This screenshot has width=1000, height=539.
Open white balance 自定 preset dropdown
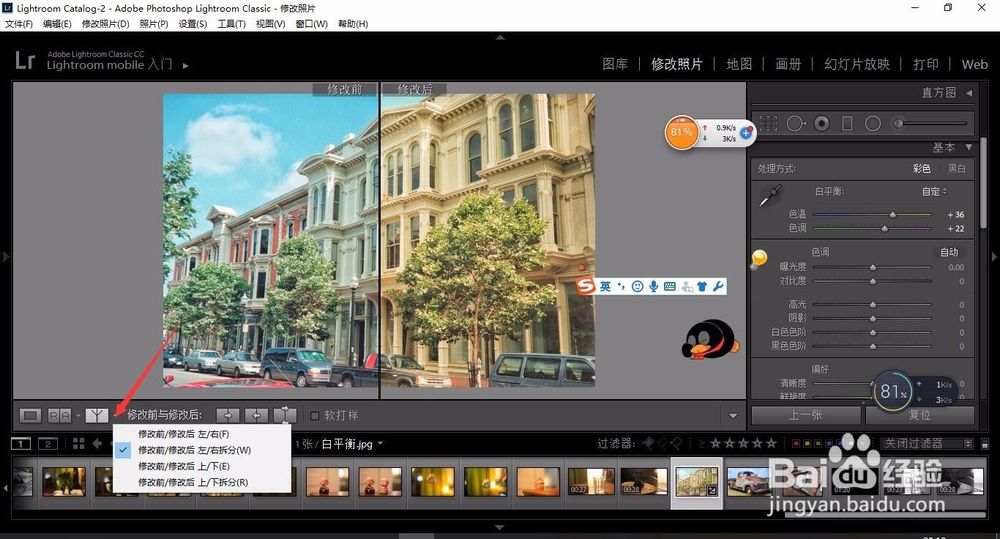(934, 191)
